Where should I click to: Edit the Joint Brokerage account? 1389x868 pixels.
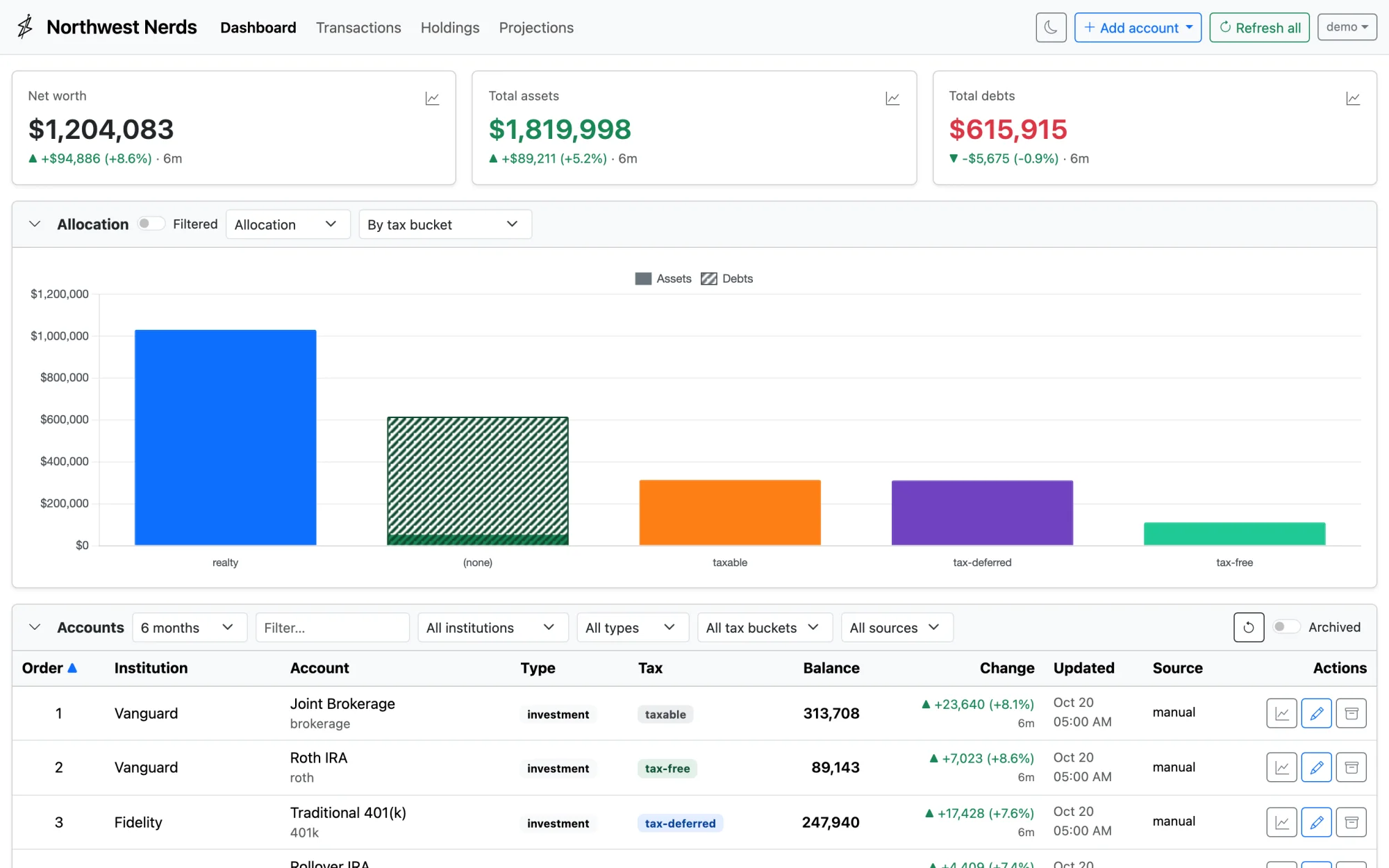click(1316, 713)
